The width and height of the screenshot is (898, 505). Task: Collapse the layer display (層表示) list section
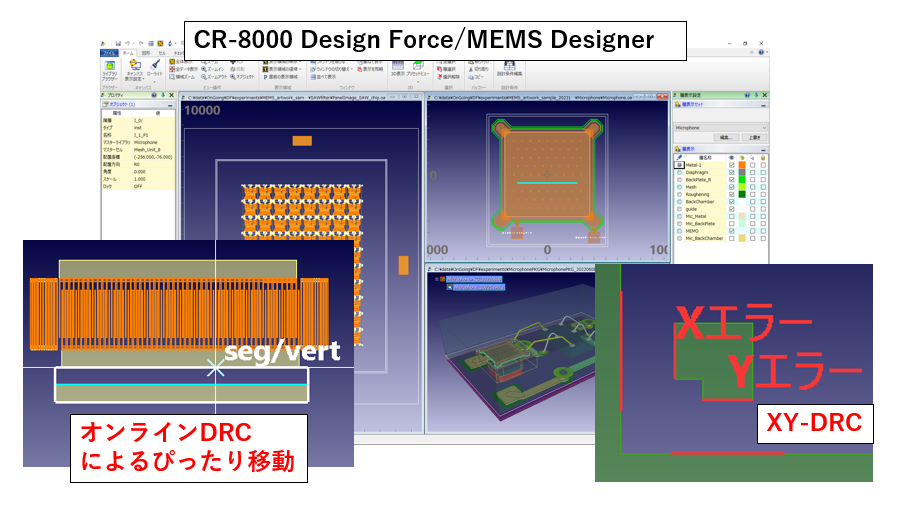(x=763, y=149)
